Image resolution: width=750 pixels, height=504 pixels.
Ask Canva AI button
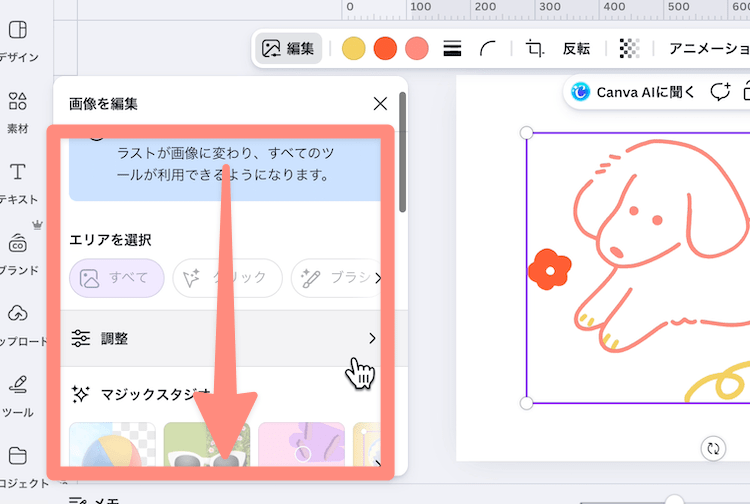[632, 92]
